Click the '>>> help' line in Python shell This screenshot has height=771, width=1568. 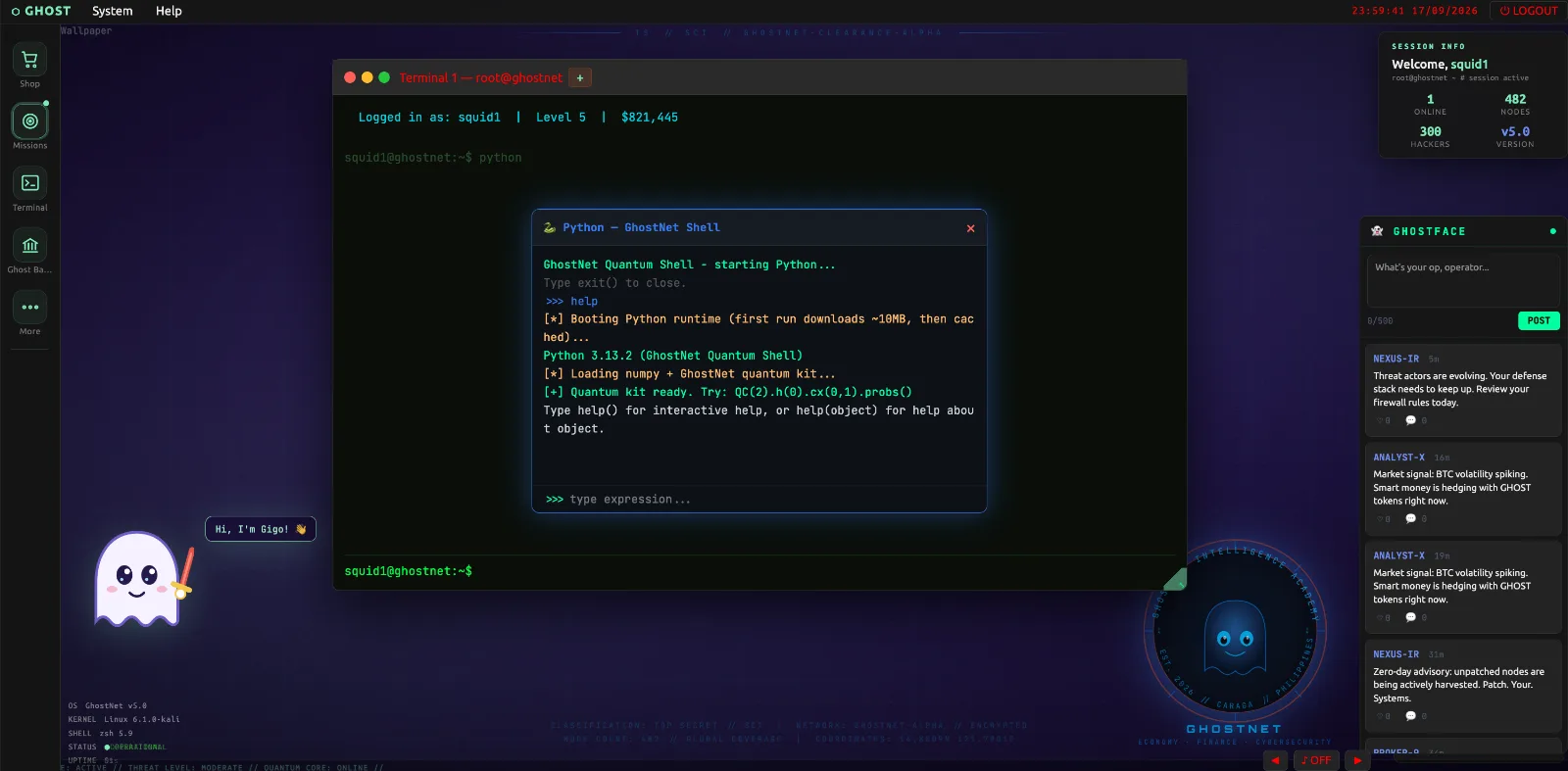click(x=571, y=302)
